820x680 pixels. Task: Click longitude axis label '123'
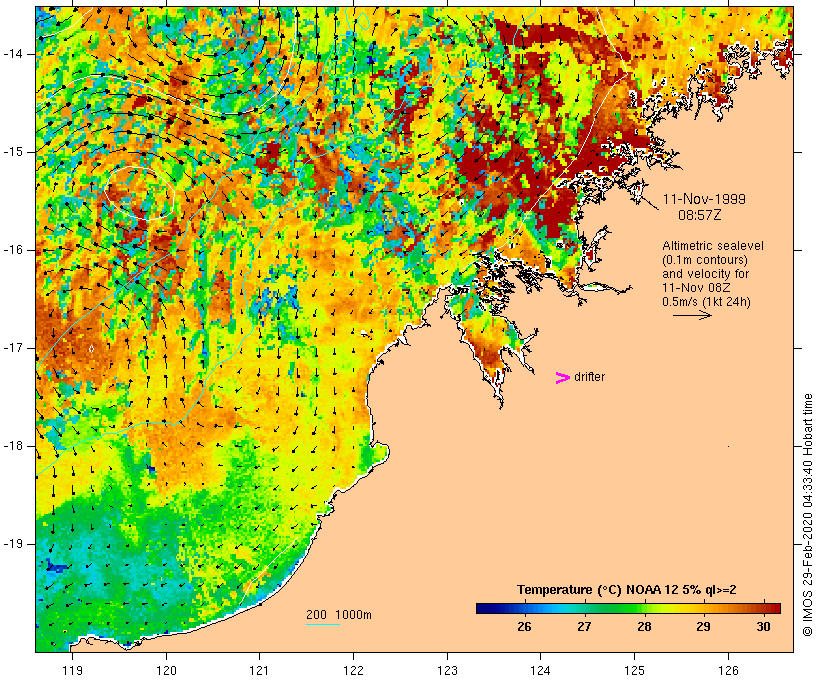click(x=447, y=670)
